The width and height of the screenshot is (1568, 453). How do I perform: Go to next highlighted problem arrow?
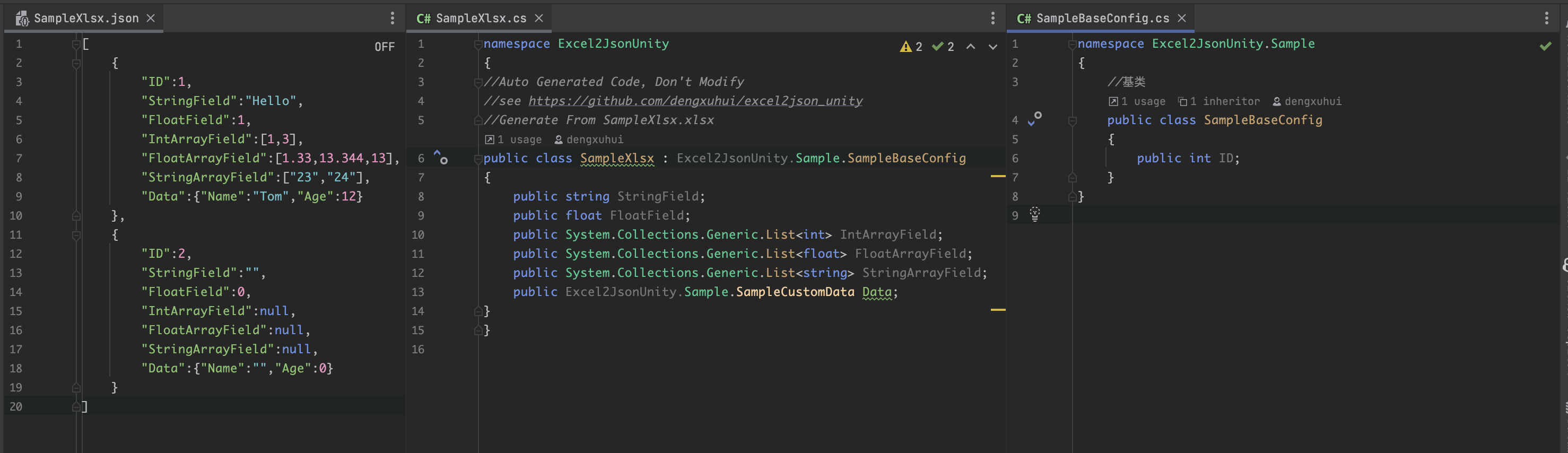coord(993,47)
